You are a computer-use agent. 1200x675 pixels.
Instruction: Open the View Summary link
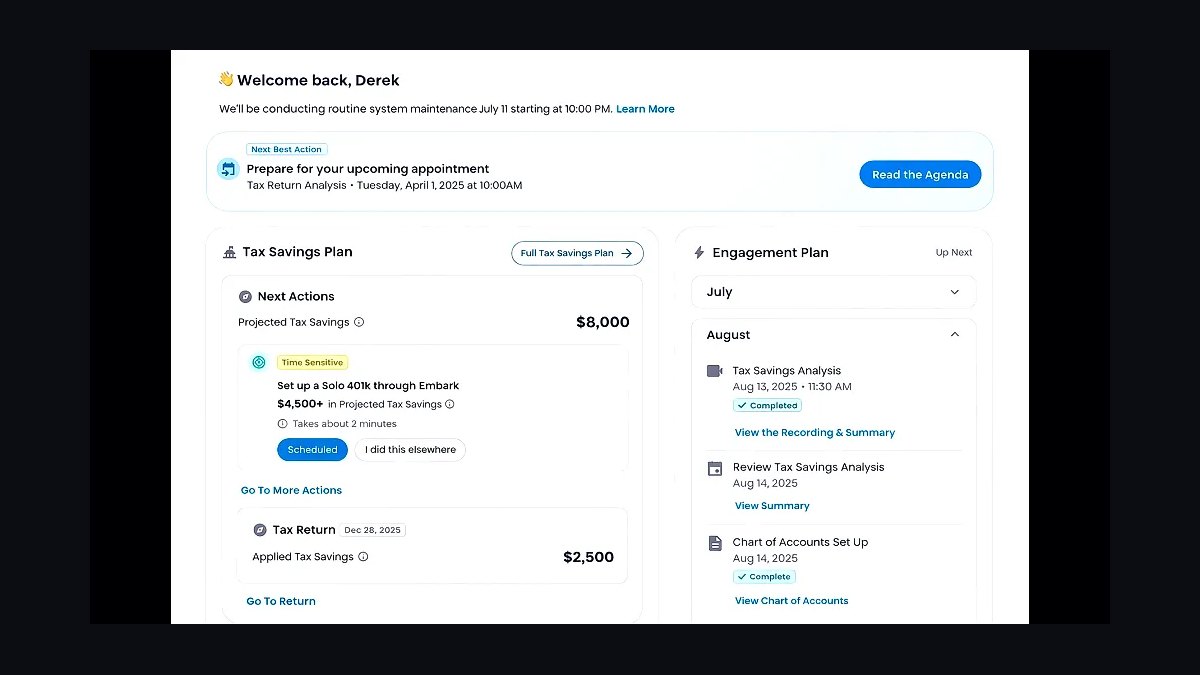(x=772, y=506)
